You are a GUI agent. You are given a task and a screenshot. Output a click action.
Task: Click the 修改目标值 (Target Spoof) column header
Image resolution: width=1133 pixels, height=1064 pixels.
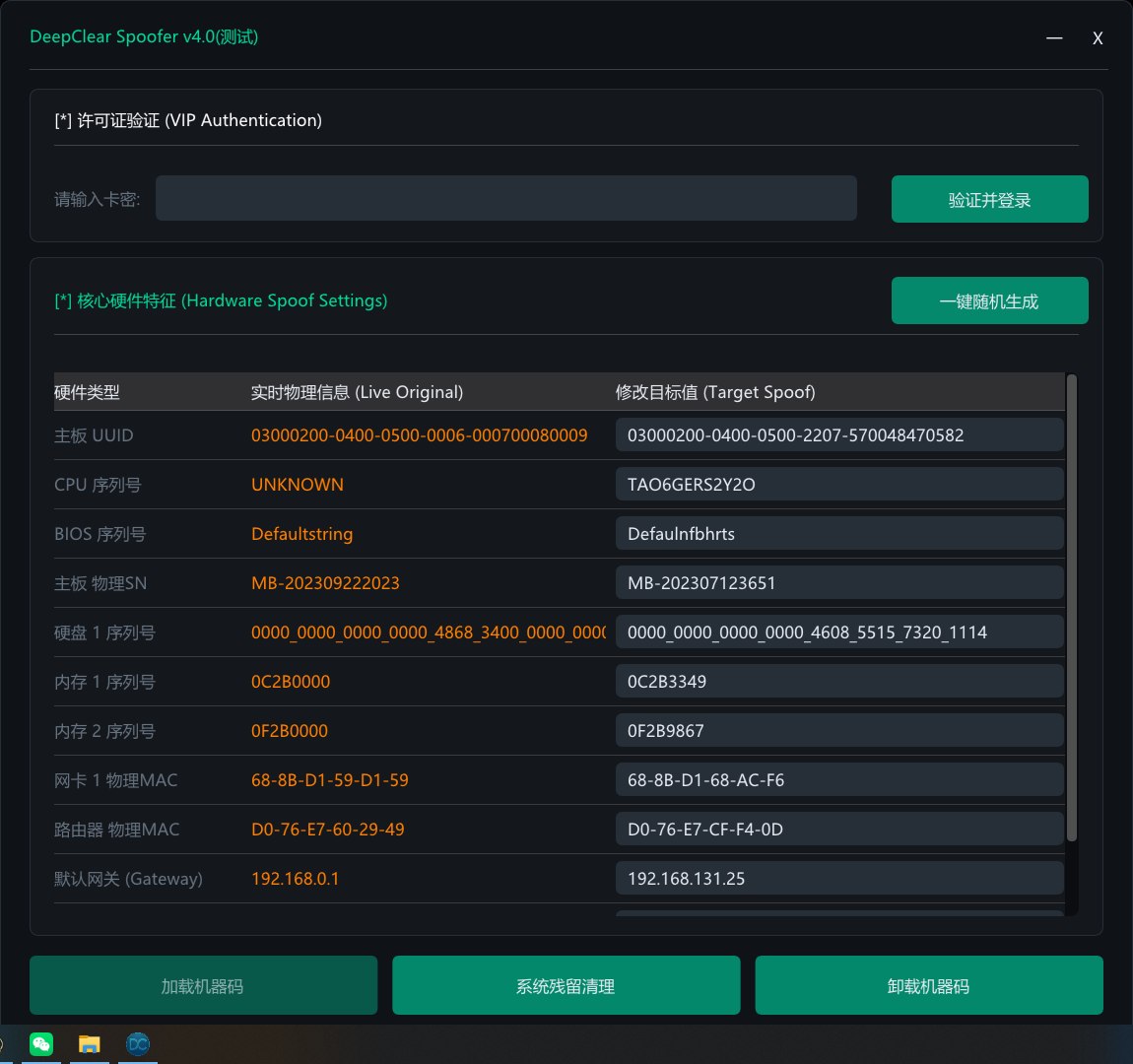click(715, 392)
